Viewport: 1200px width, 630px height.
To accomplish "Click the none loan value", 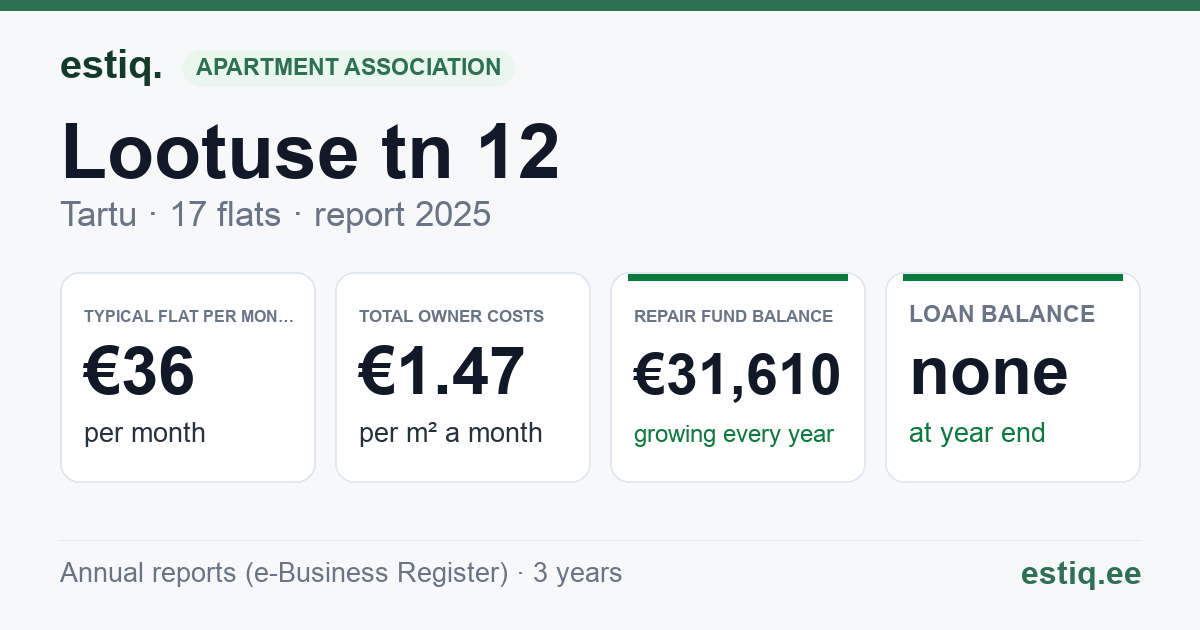I will click(x=988, y=371).
